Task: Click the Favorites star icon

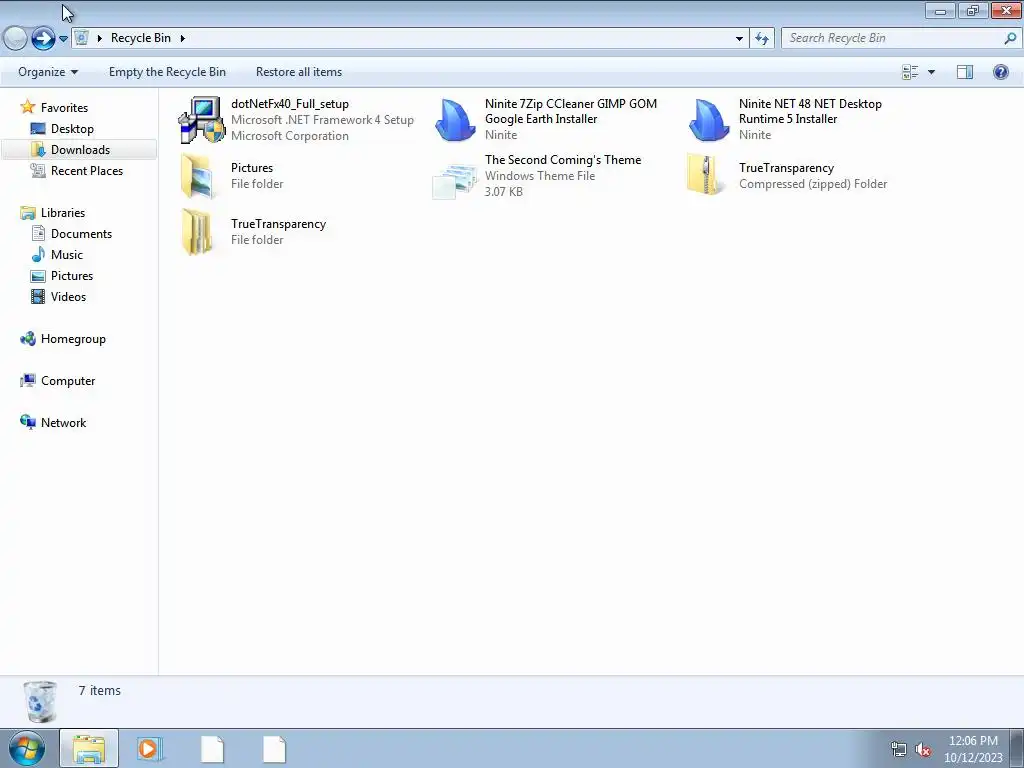Action: pyautogui.click(x=27, y=107)
